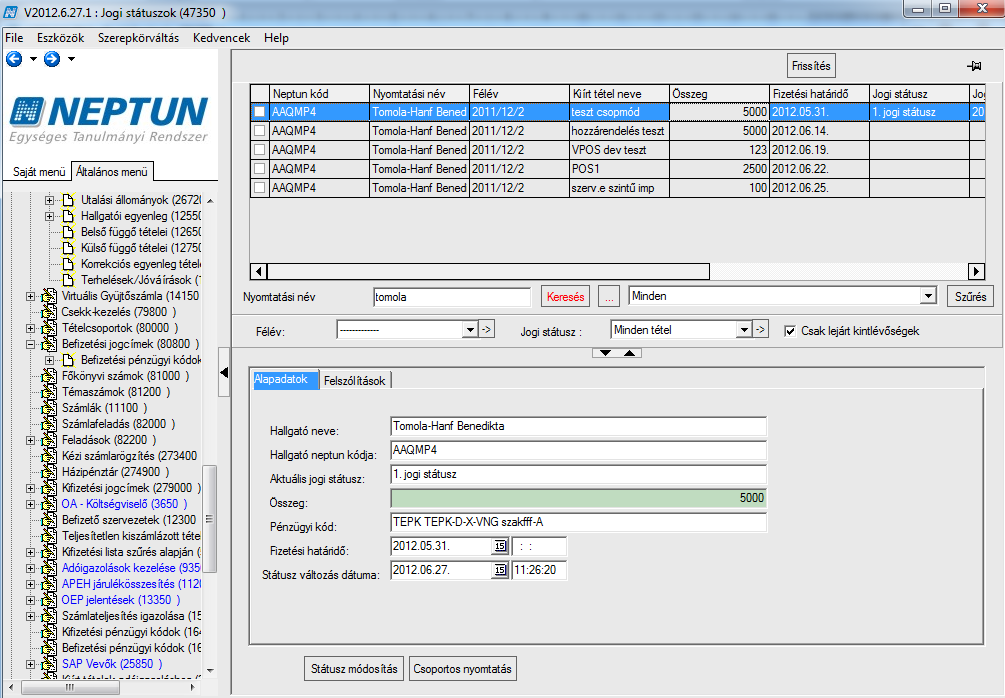The image size is (1005, 698).
Task: Open the Félév dropdown
Action: click(470, 329)
